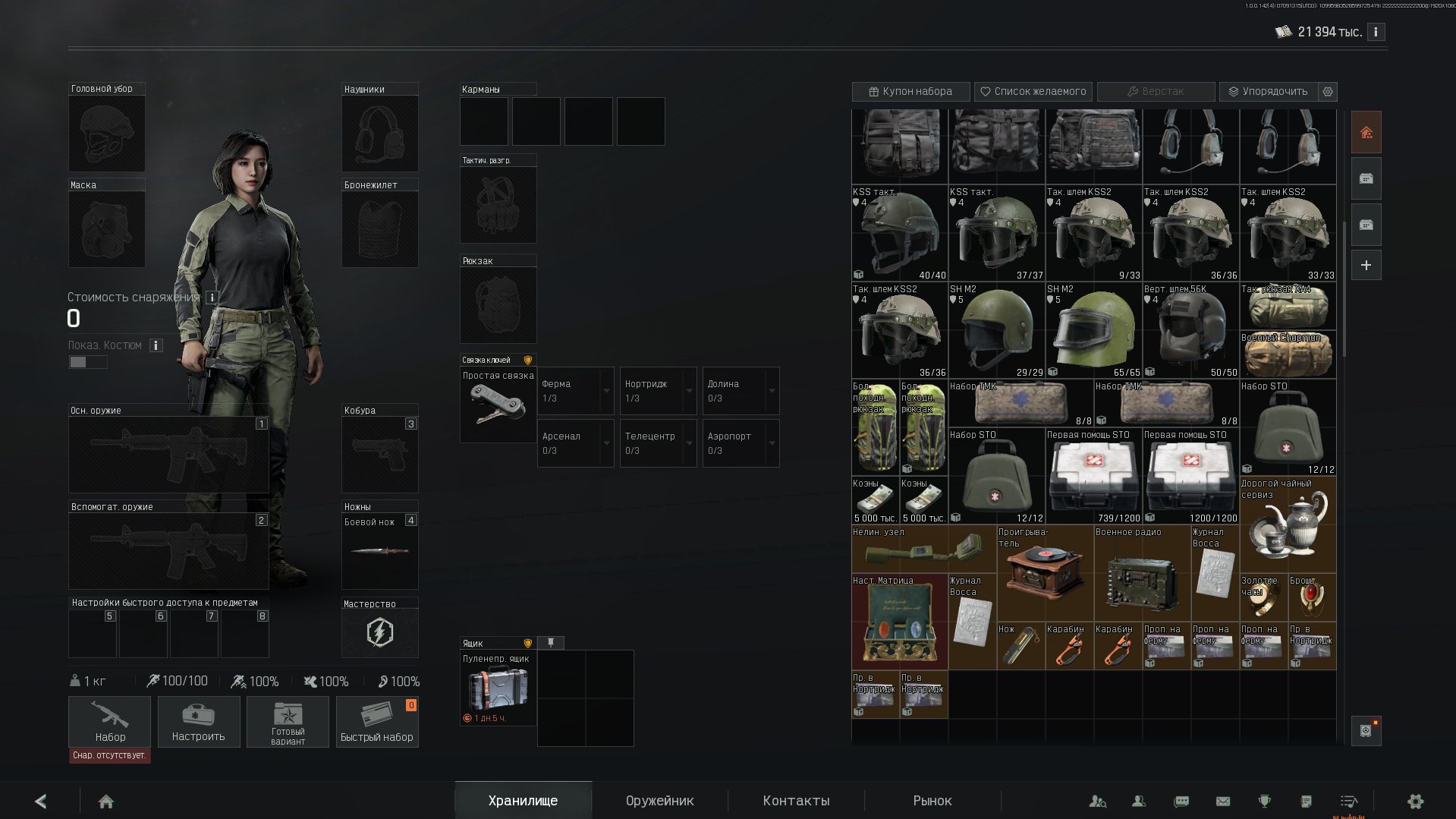Open Список желаемого wishlist
Screen dimensions: 1456x819
pos(1033,91)
